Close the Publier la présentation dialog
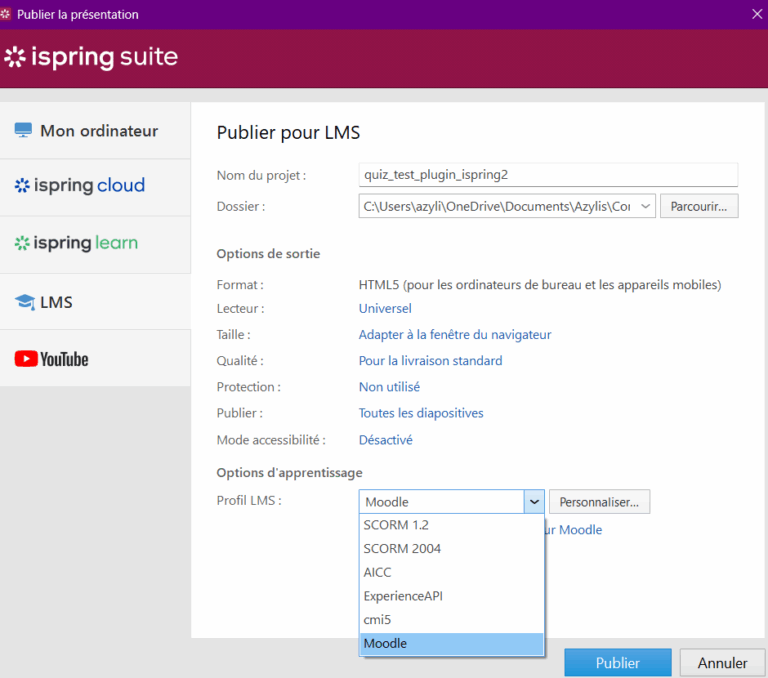This screenshot has height=678, width=768. (x=757, y=14)
